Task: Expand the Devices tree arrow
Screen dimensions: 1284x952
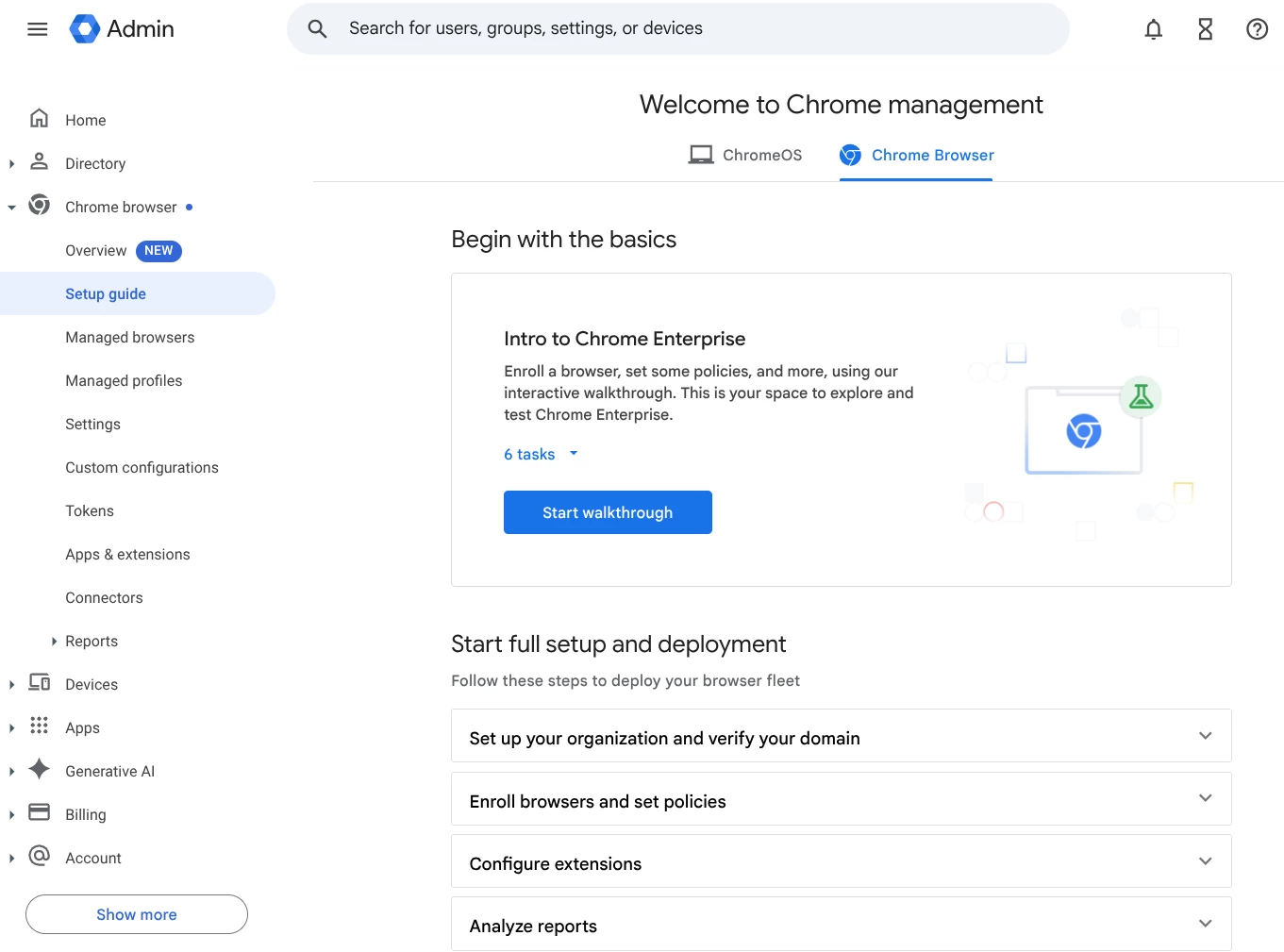Action: click(x=11, y=685)
